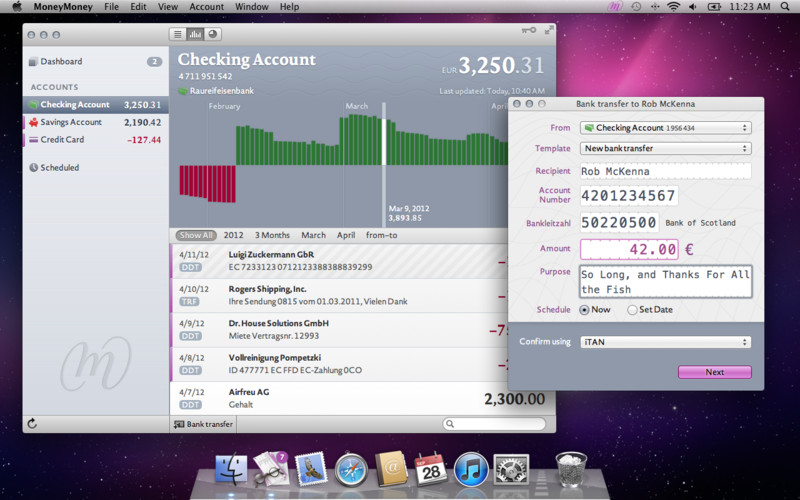Select Dr. House Solutions GmbH transaction
The image size is (800, 500).
click(x=339, y=330)
